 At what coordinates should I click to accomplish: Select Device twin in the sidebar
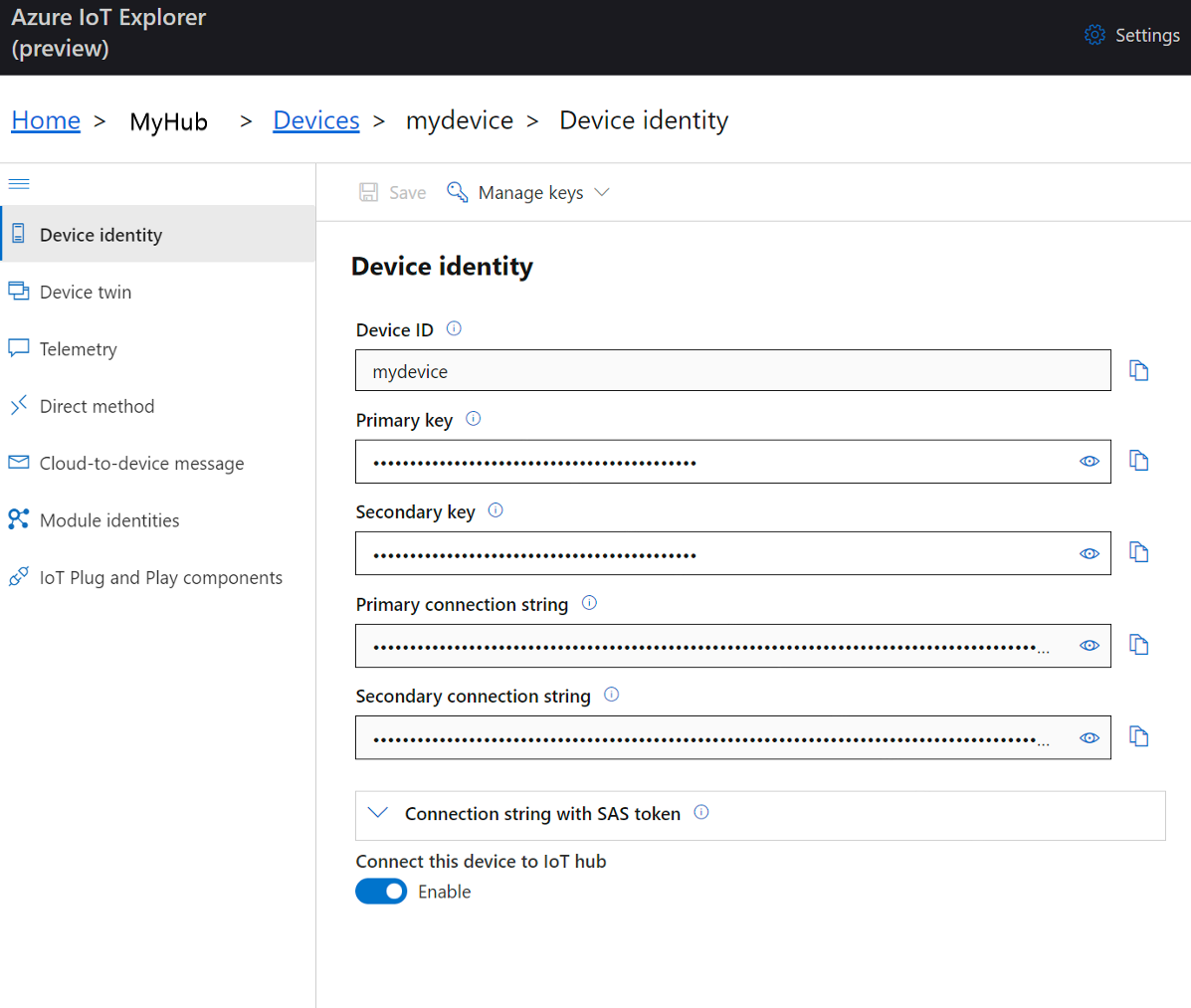click(85, 292)
